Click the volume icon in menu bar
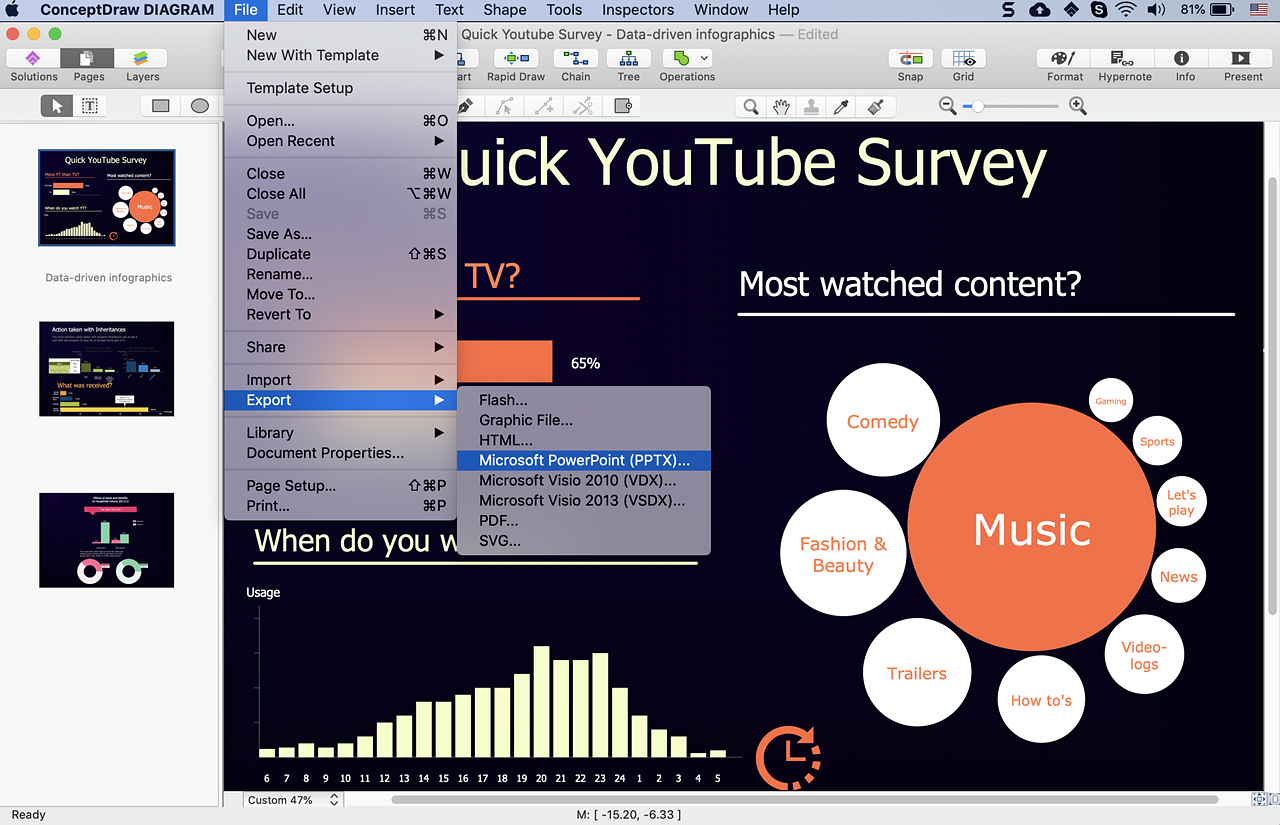 coord(1156,10)
